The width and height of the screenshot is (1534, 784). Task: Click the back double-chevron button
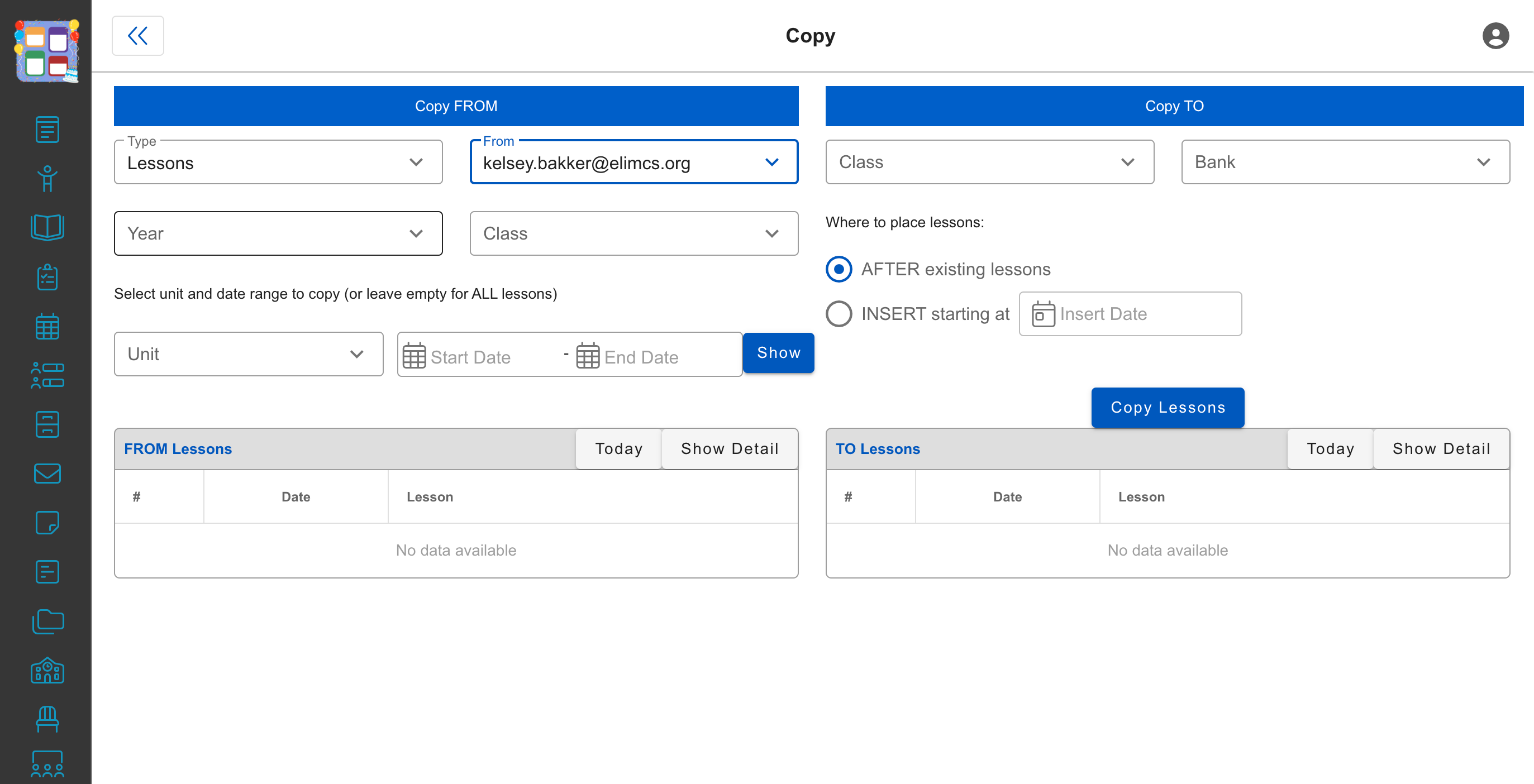click(137, 36)
